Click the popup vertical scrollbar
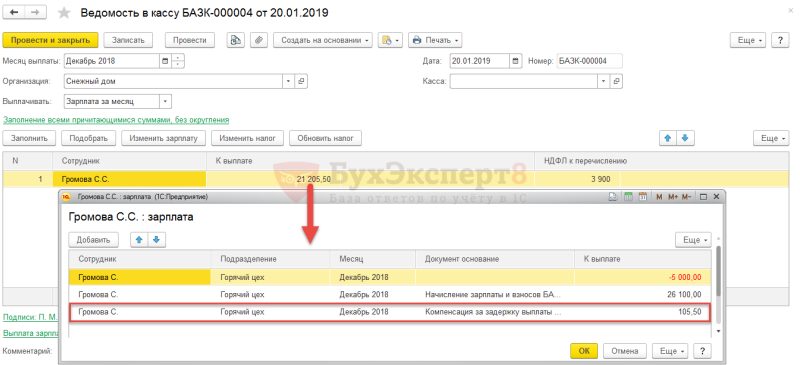 (718, 284)
